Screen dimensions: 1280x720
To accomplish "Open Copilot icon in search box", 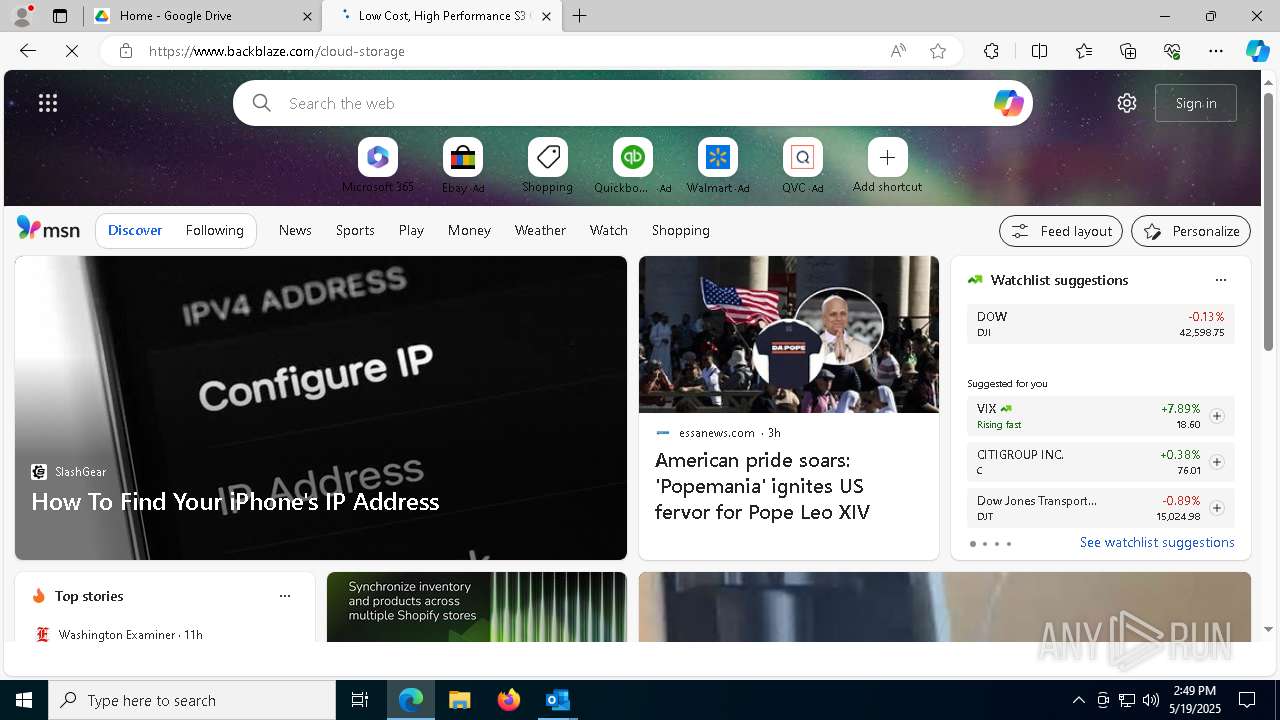I will [1008, 103].
